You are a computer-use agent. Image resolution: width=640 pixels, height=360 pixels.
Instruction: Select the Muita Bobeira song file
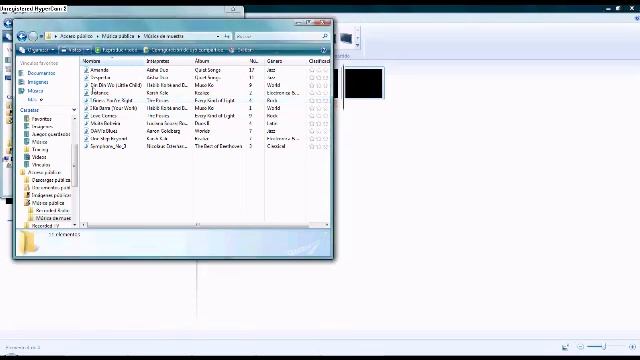[105, 123]
